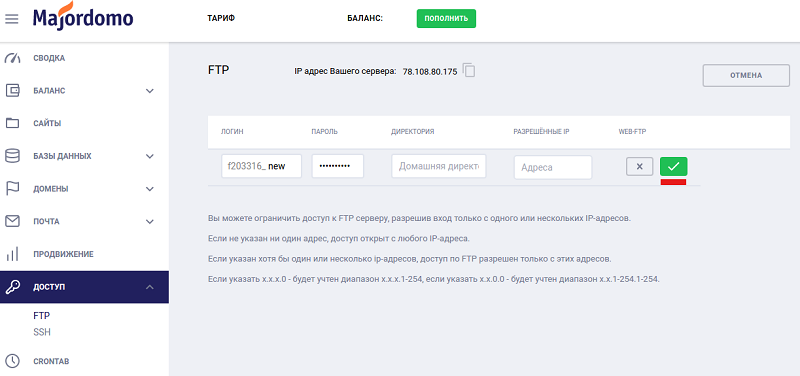
Task: Click the Majordomo logo
Action: click(x=83, y=17)
